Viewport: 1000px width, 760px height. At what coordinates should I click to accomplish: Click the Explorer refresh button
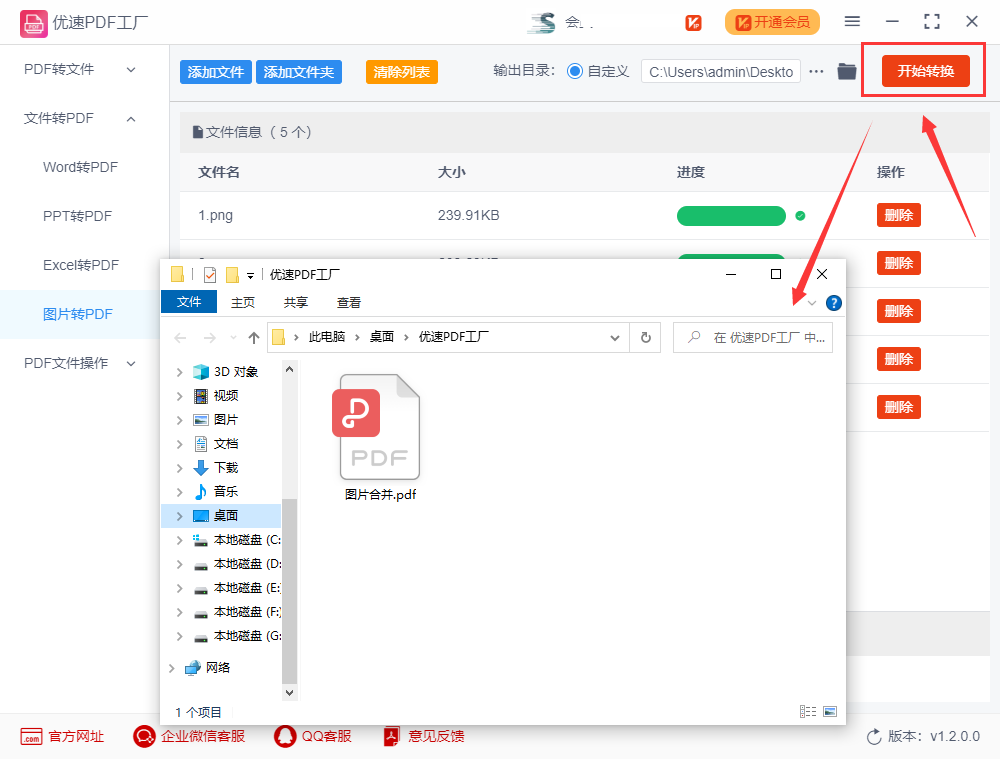pyautogui.click(x=645, y=337)
